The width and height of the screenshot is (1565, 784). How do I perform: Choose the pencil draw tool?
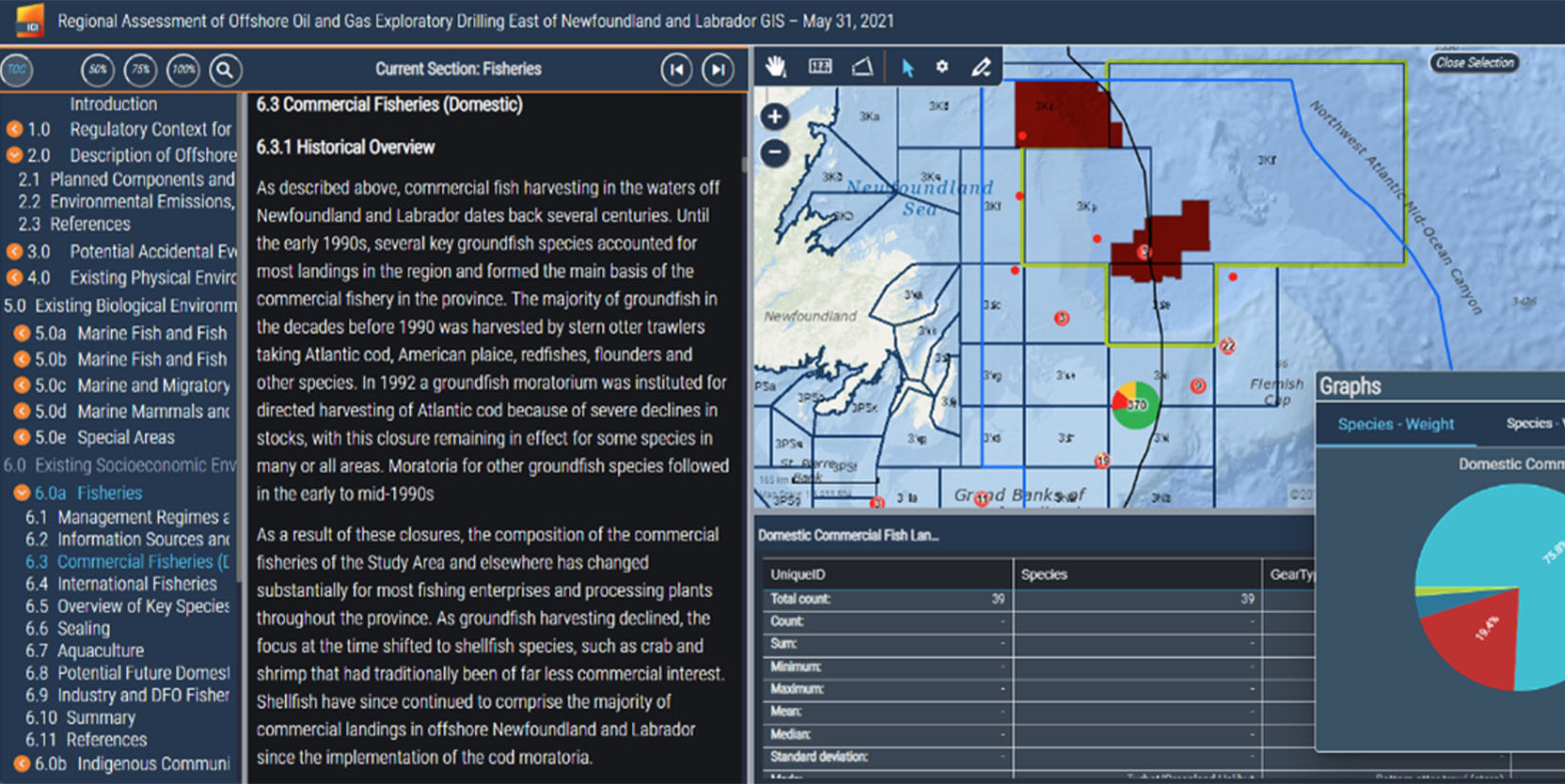981,67
